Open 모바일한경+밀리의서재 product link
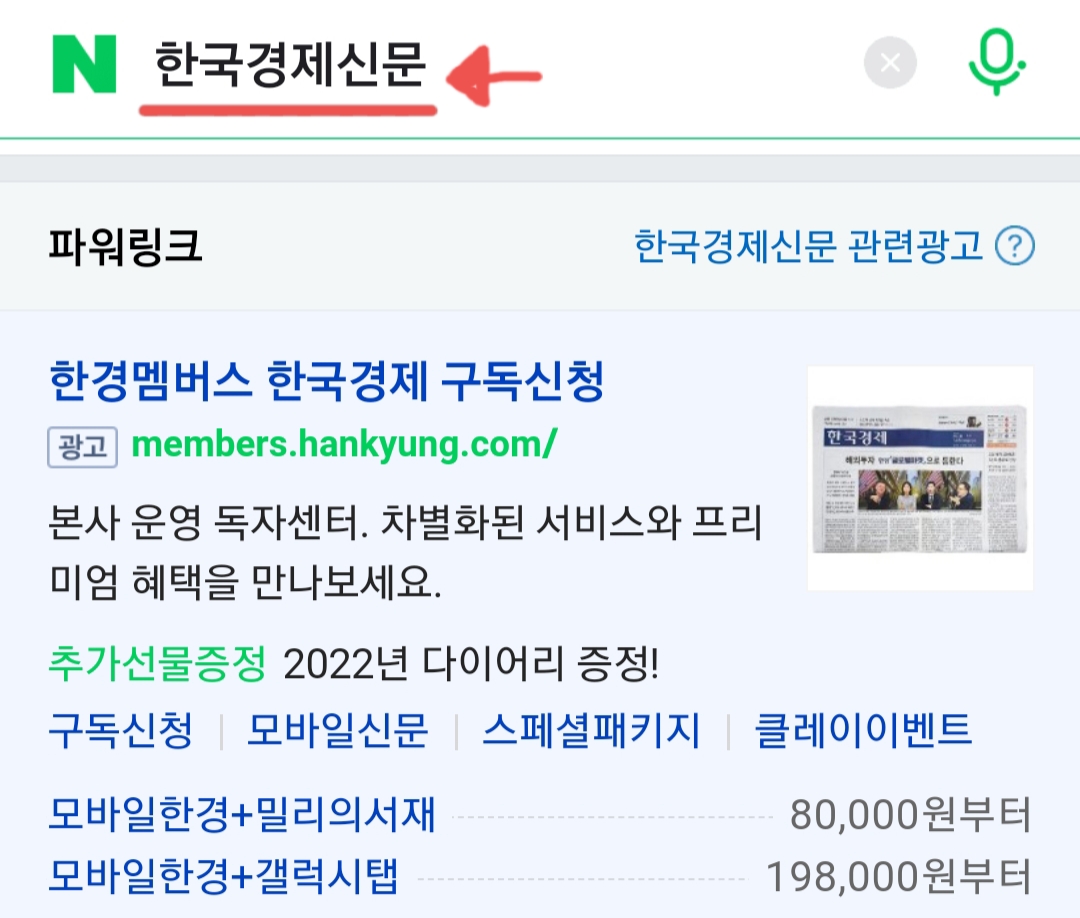This screenshot has width=1080, height=918. (242, 815)
